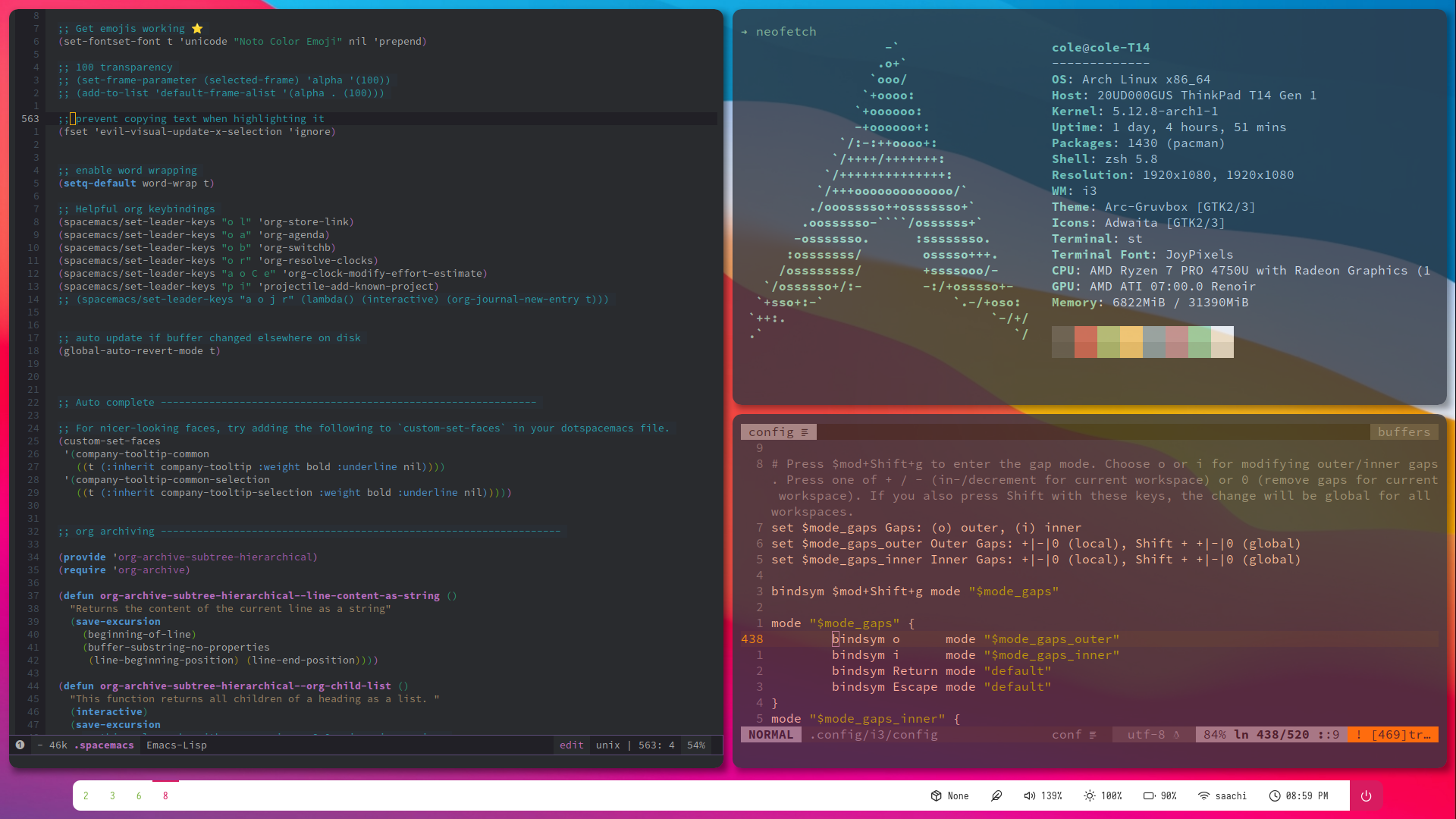This screenshot has width=1456, height=819.
Task: Click the Theme: Arc-Gruvbox line in neofetch
Action: coord(1153,207)
